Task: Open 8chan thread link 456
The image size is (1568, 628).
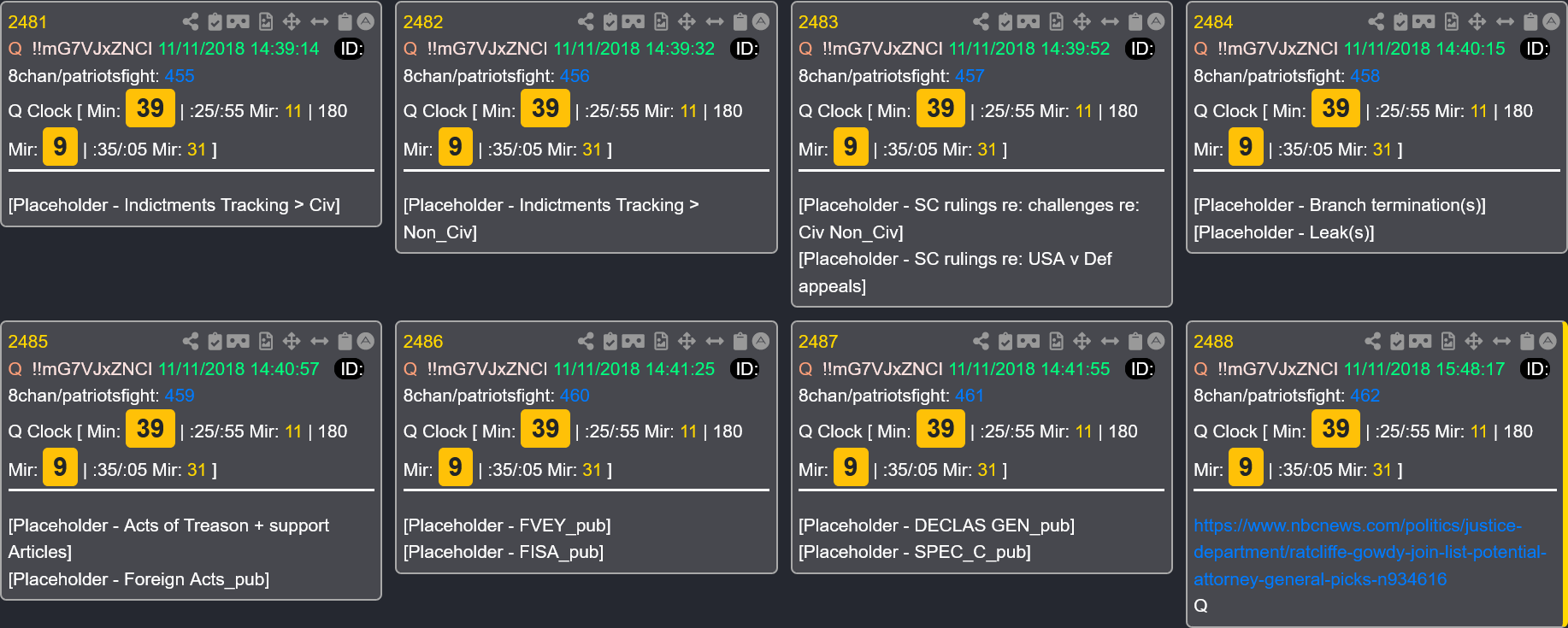Action: point(575,76)
